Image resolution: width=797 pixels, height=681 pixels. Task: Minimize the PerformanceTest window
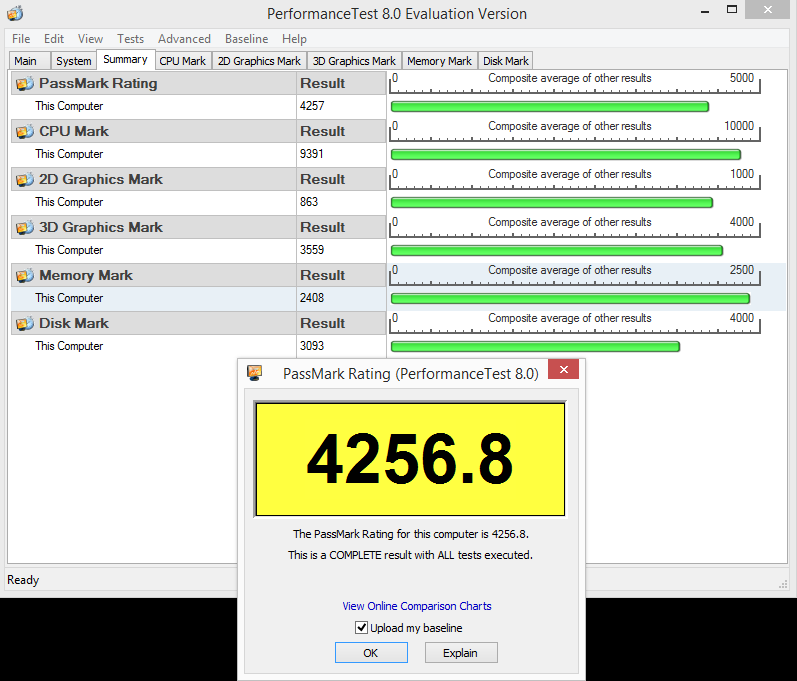click(704, 11)
